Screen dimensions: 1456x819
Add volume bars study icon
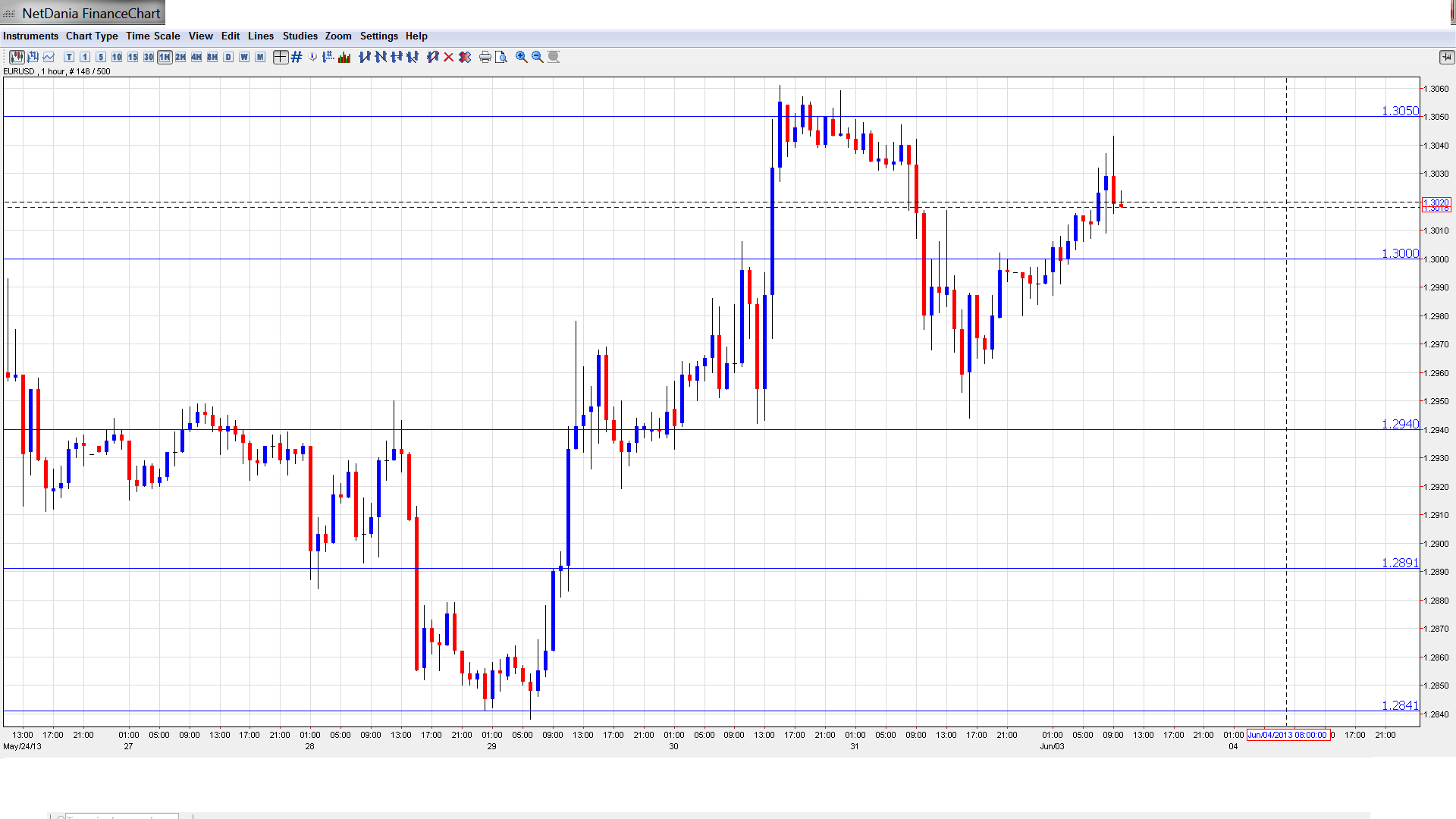[344, 57]
